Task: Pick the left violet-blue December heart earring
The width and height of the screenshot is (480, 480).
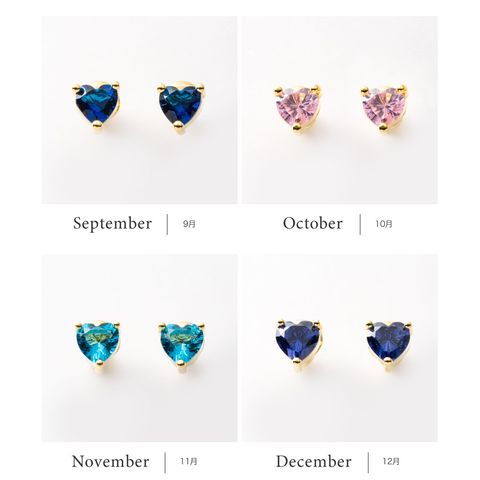Action: 299,342
